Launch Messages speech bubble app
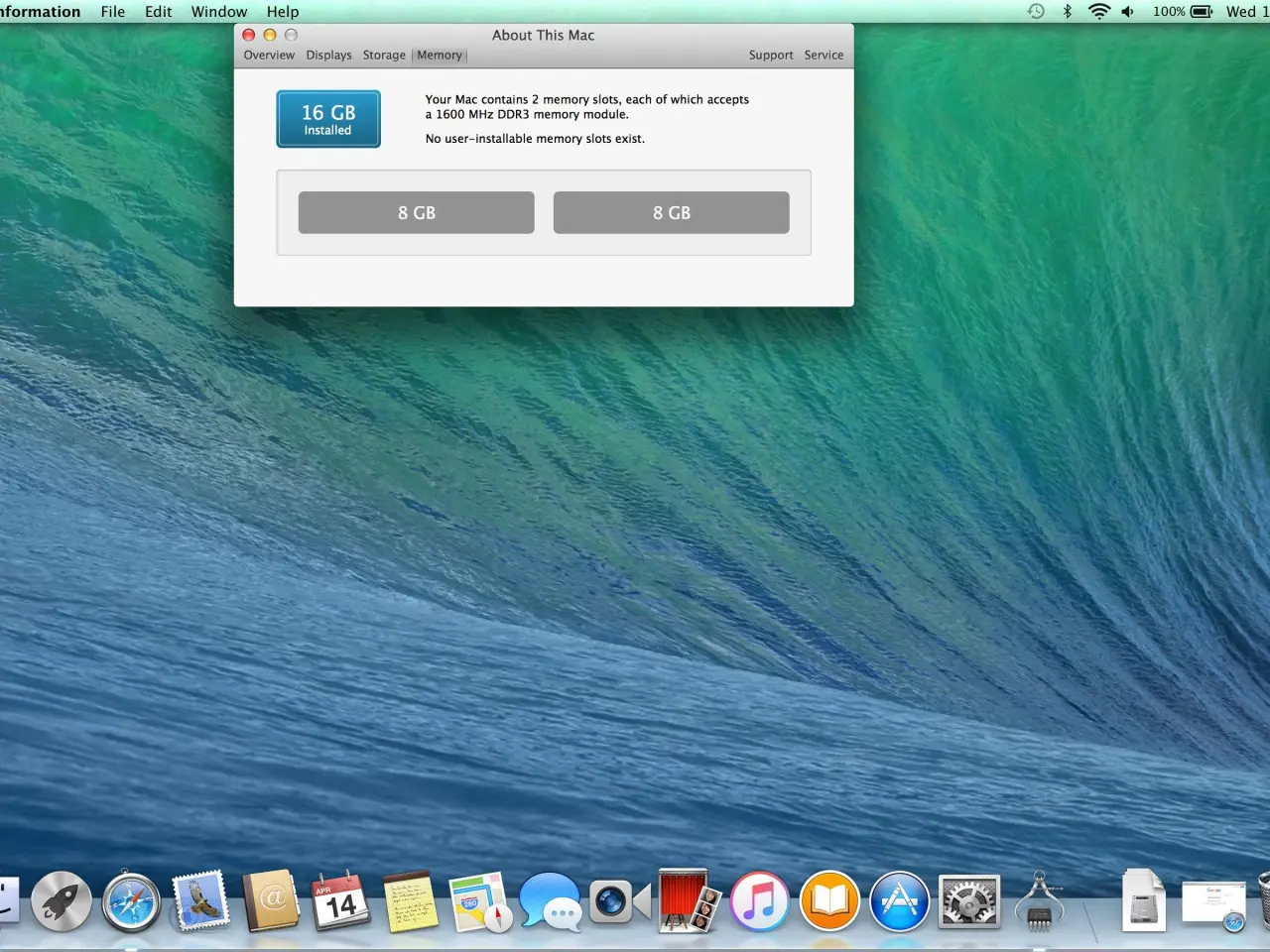This screenshot has height=952, width=1270. 550,901
